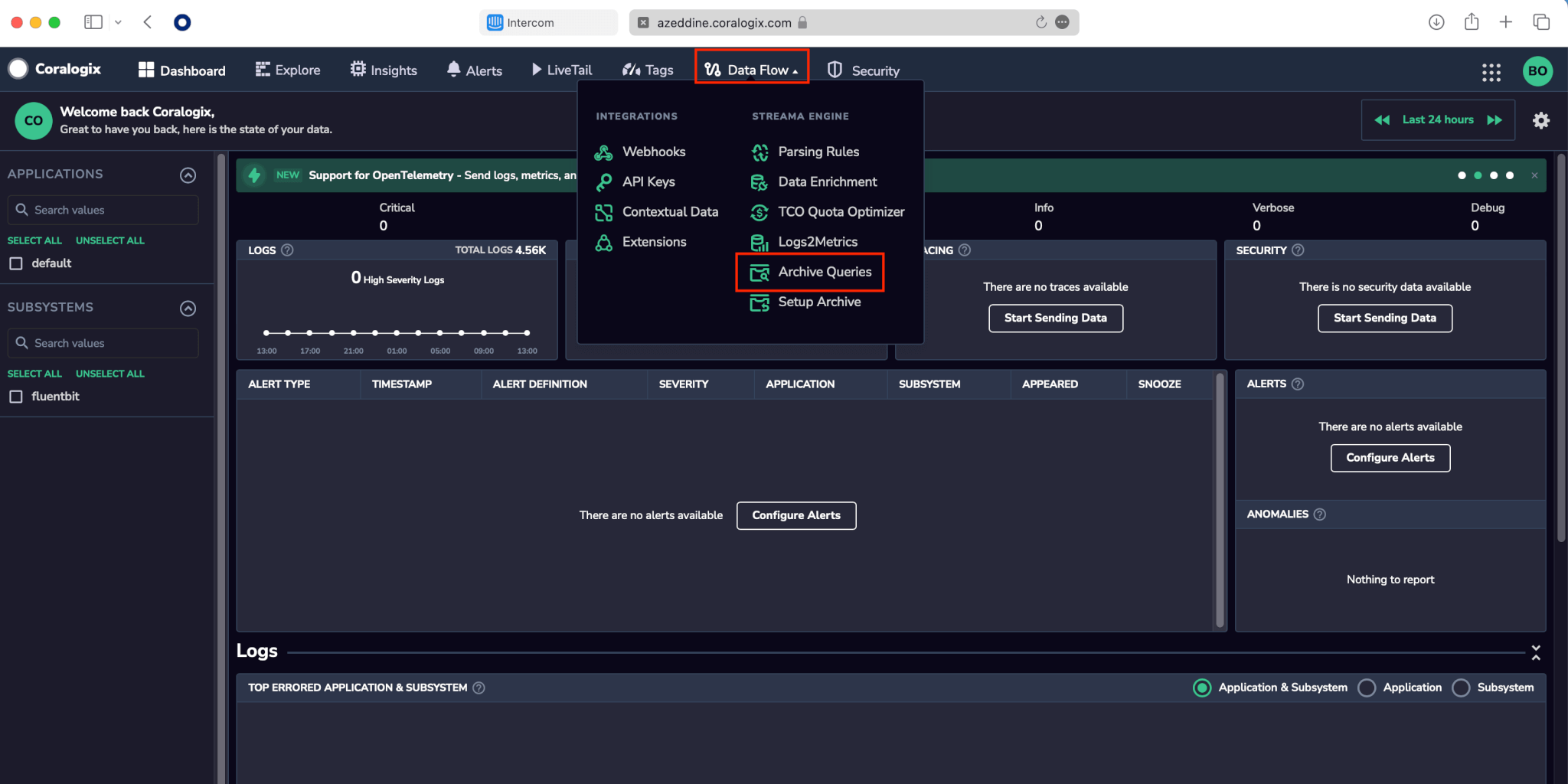
Task: Click the alerts table scrollbar
Action: [1220, 501]
